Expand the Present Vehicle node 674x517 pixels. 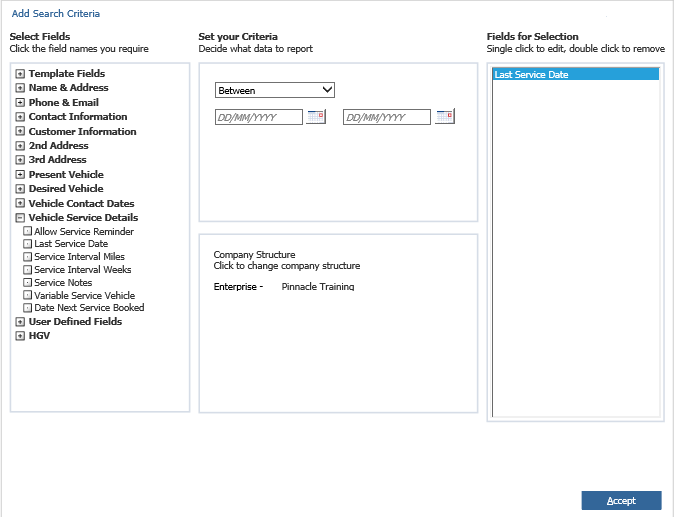click(20, 174)
